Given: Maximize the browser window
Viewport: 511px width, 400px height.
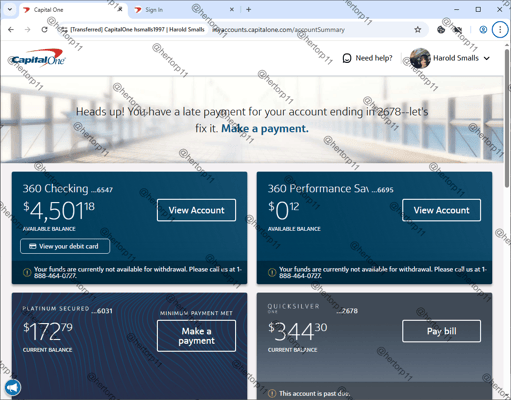Looking at the screenshot, I should click(x=478, y=10).
